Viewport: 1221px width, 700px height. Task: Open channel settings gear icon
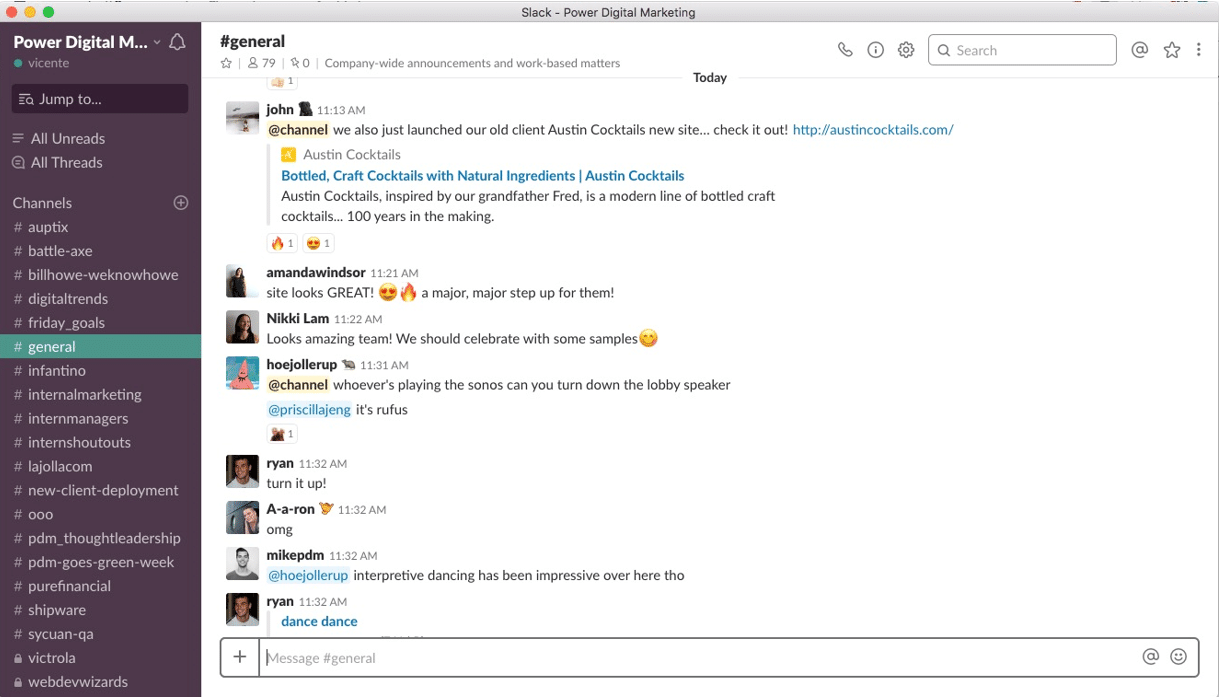point(906,50)
